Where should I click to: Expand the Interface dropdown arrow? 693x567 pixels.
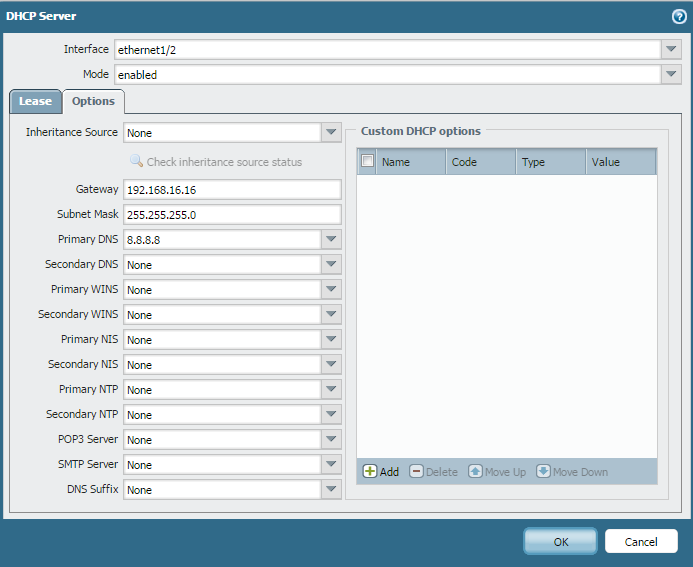click(x=670, y=49)
